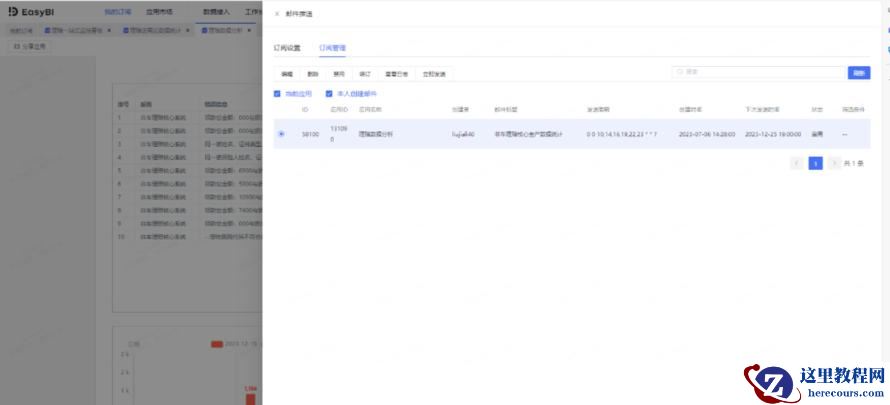Toggle the 当前应用 checkbox

278,94
